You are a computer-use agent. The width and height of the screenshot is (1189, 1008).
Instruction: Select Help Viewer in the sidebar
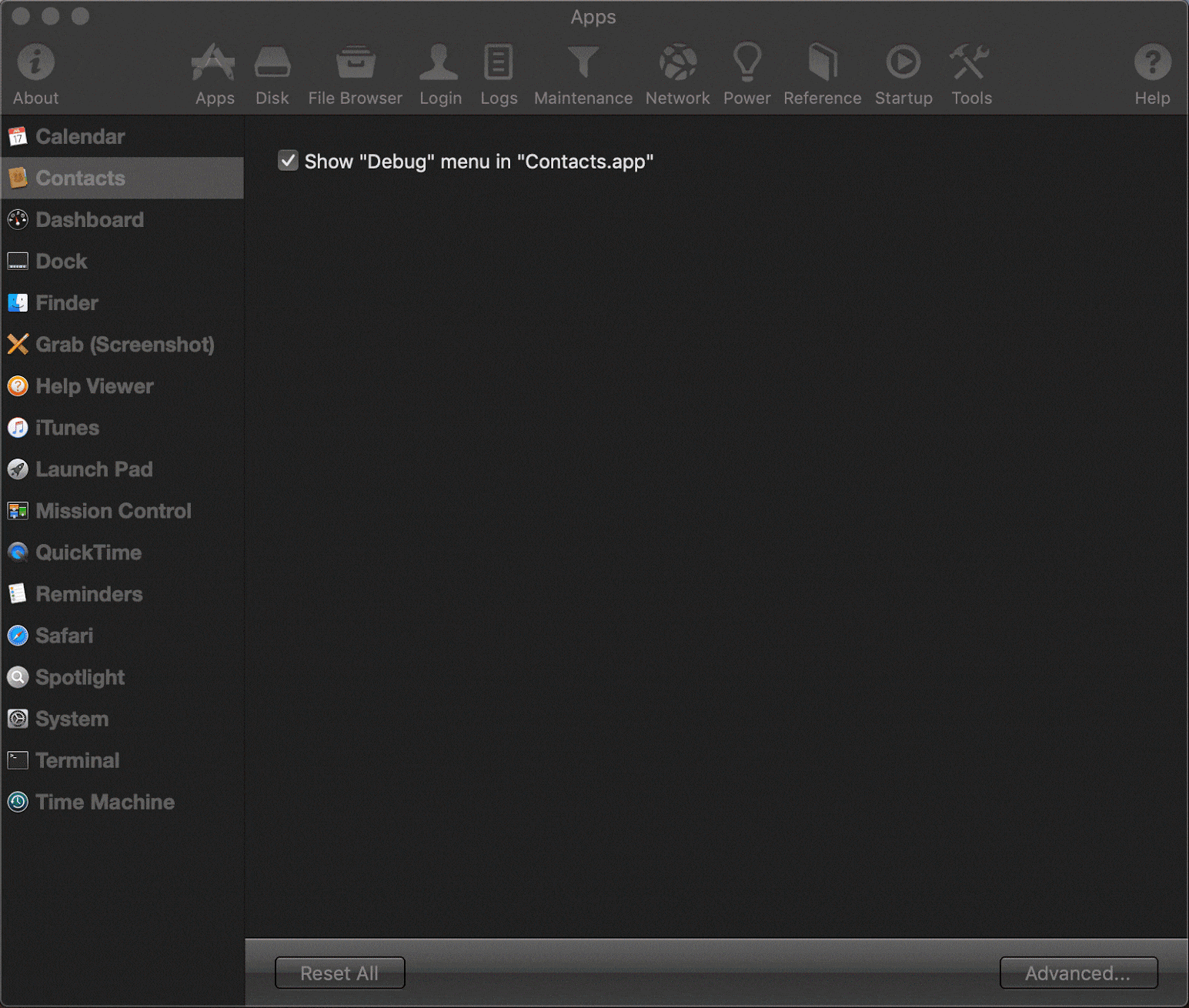tap(122, 386)
